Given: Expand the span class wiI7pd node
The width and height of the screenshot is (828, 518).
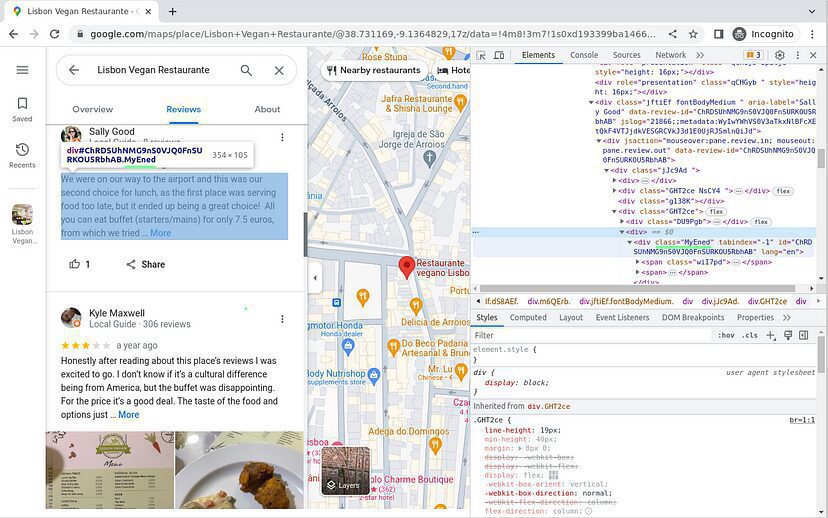Looking at the screenshot, I should [x=638, y=262].
